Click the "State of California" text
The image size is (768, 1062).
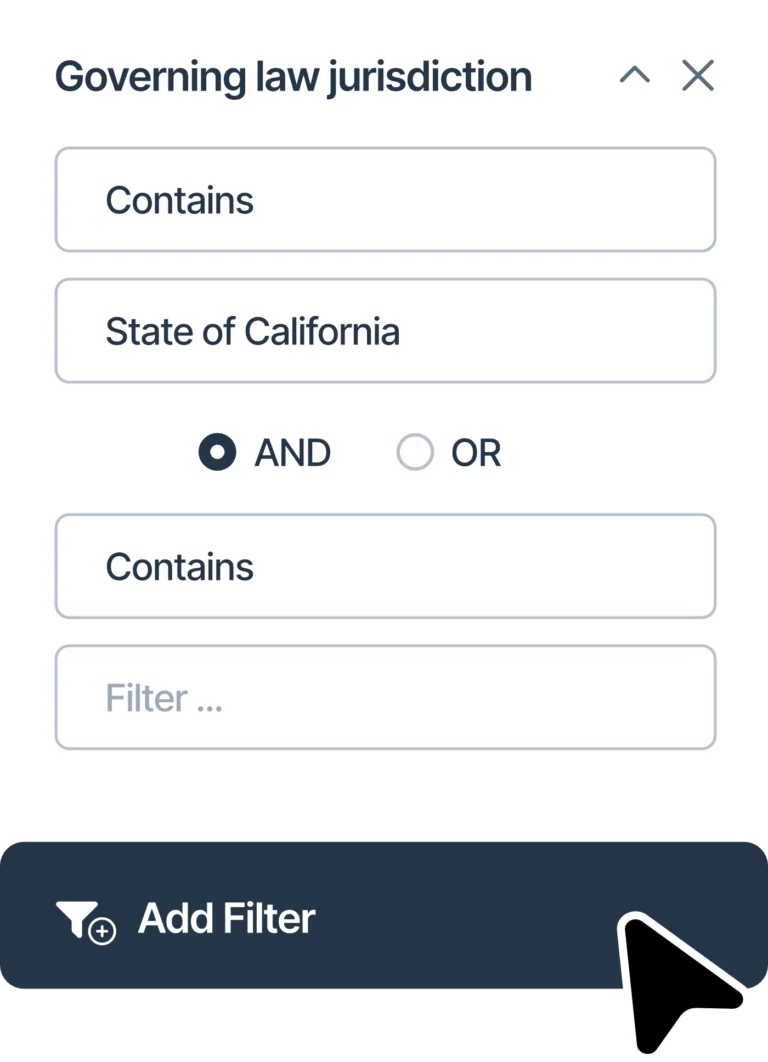(x=253, y=331)
